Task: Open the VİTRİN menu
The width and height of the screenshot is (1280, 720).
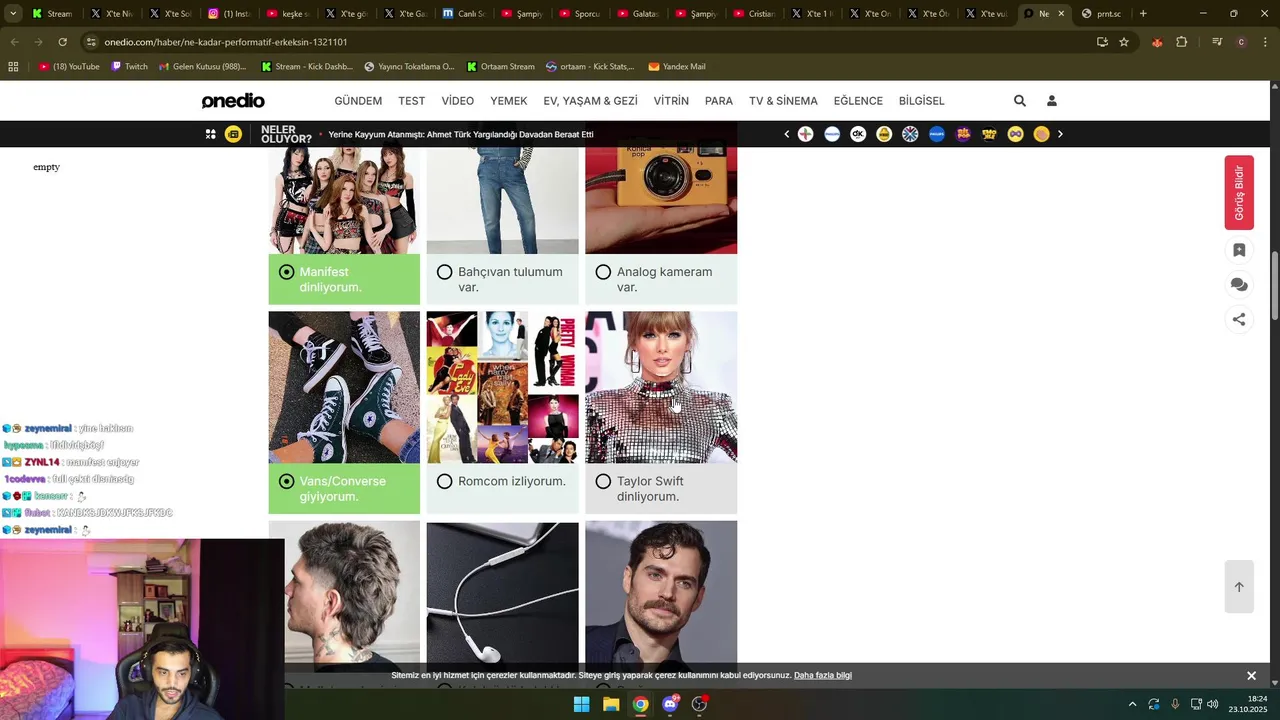Action: tap(671, 101)
